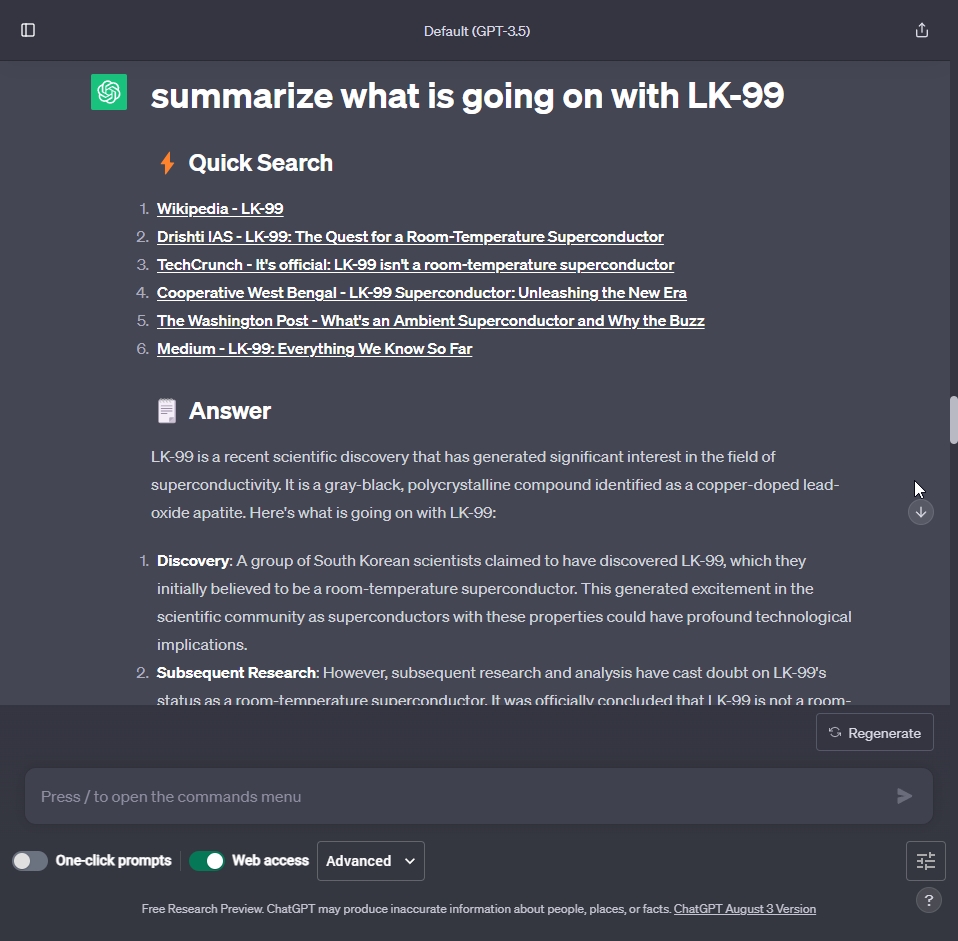The width and height of the screenshot is (958, 941).
Task: Click the lightning bolt Quick Search icon
Action: tap(167, 163)
